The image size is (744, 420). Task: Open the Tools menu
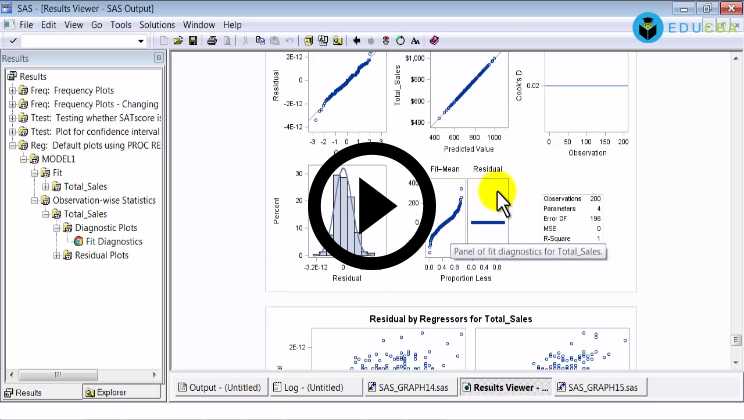coord(121,24)
